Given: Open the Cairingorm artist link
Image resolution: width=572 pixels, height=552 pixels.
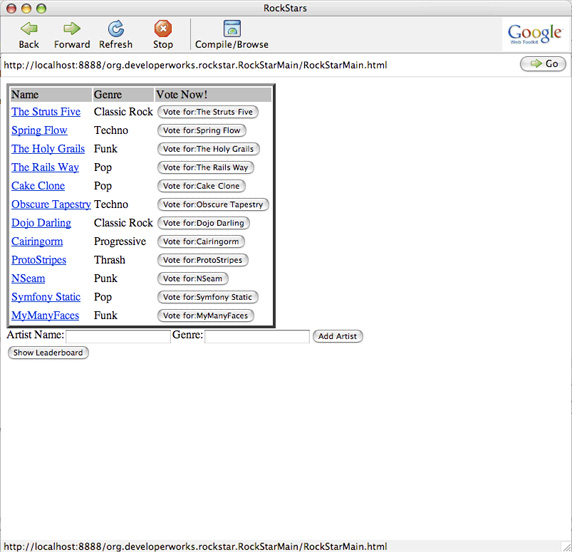Looking at the screenshot, I should [37, 242].
